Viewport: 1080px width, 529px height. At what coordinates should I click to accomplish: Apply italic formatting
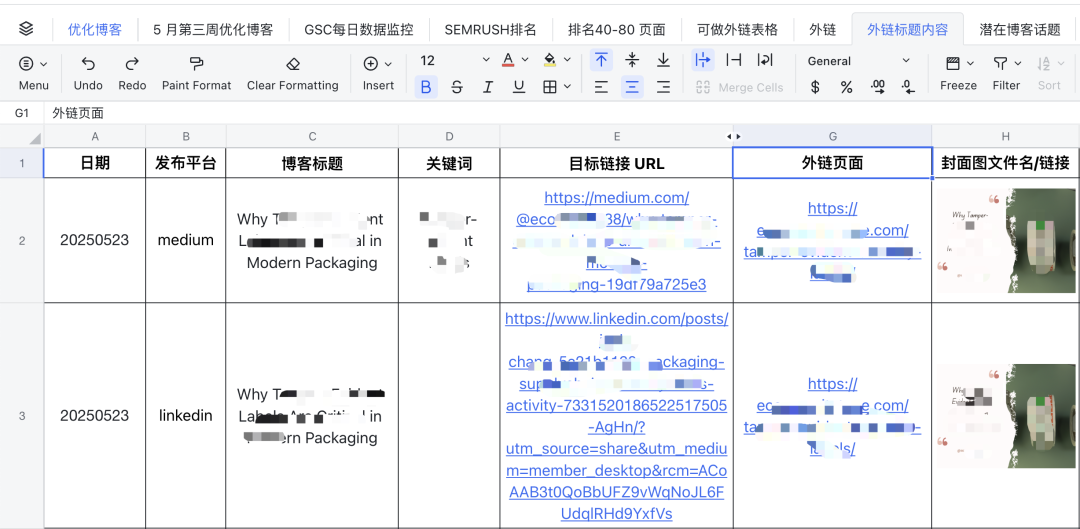(x=488, y=87)
